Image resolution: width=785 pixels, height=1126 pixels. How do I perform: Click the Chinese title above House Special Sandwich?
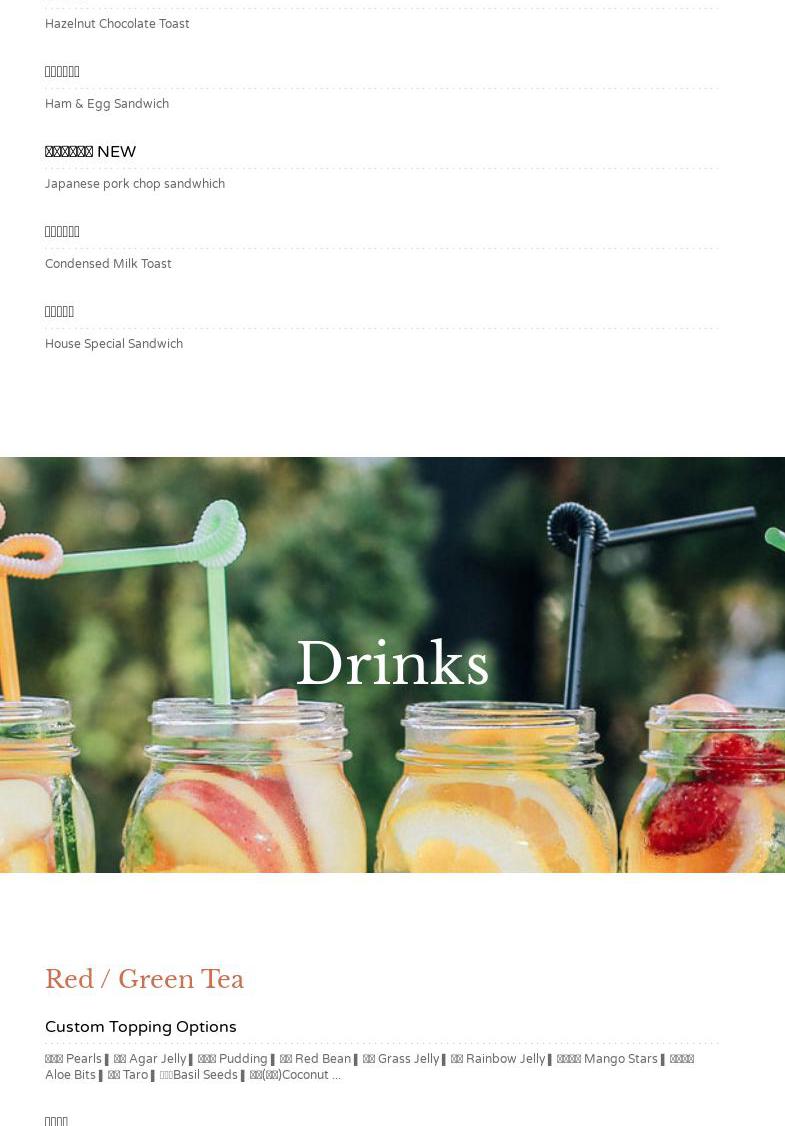60,311
